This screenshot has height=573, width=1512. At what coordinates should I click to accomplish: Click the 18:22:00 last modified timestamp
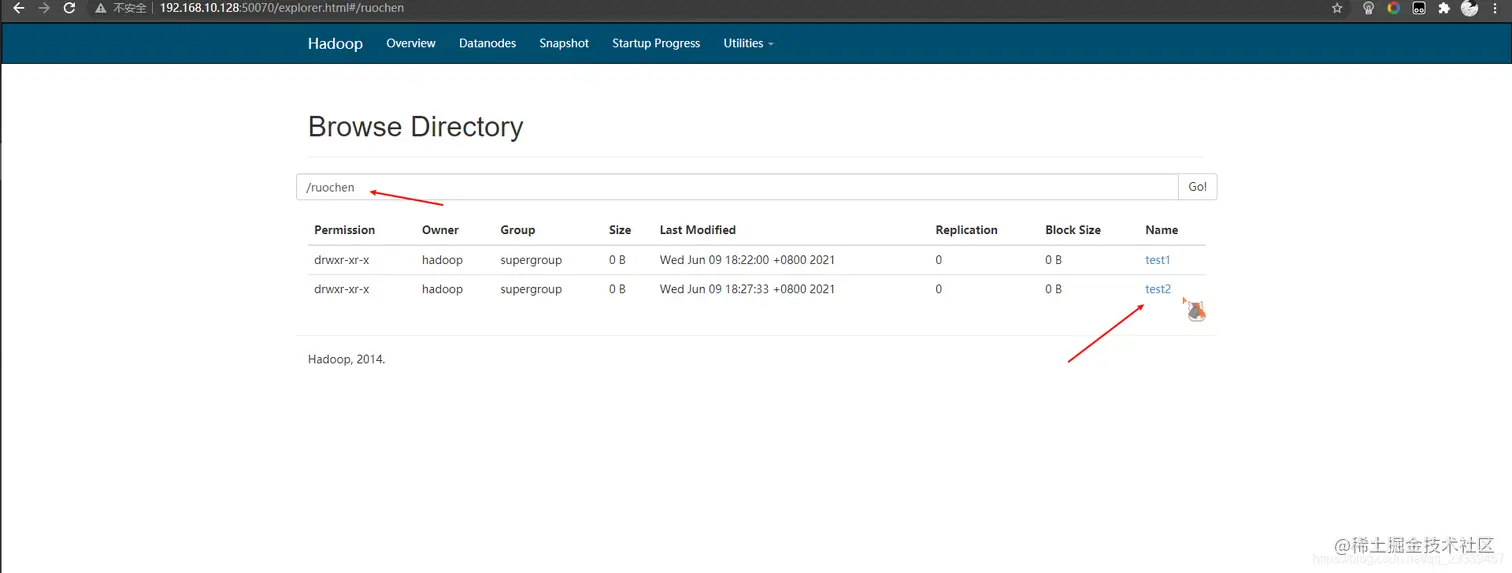pyautogui.click(x=747, y=260)
